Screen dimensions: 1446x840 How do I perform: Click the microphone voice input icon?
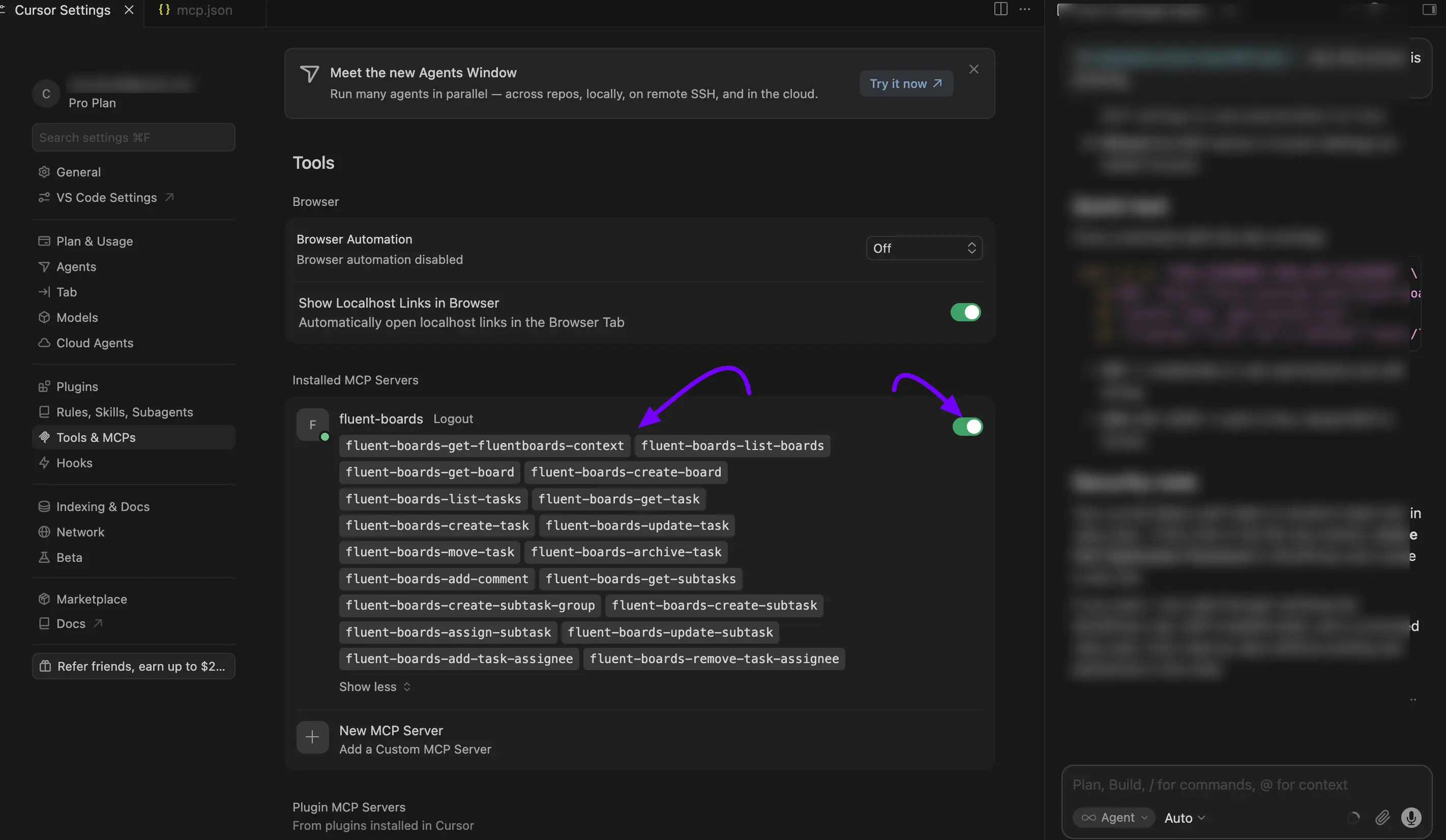click(x=1411, y=818)
